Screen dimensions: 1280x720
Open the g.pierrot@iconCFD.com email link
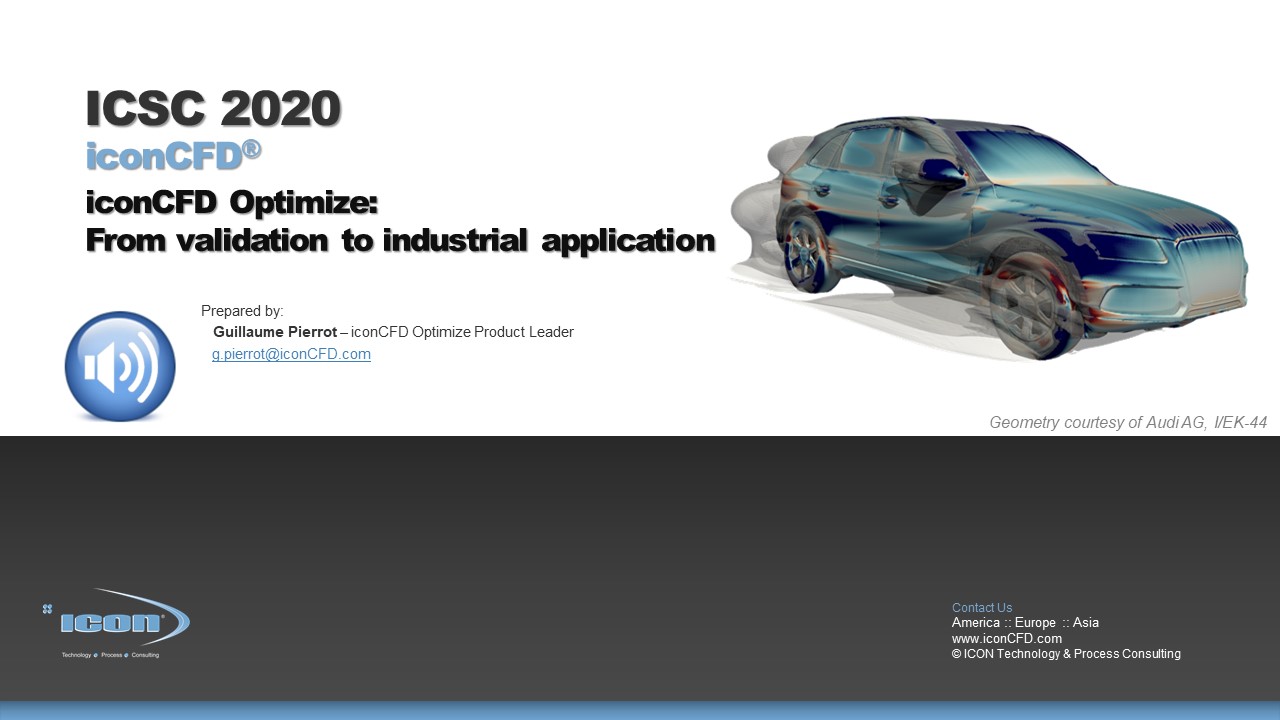pos(291,354)
